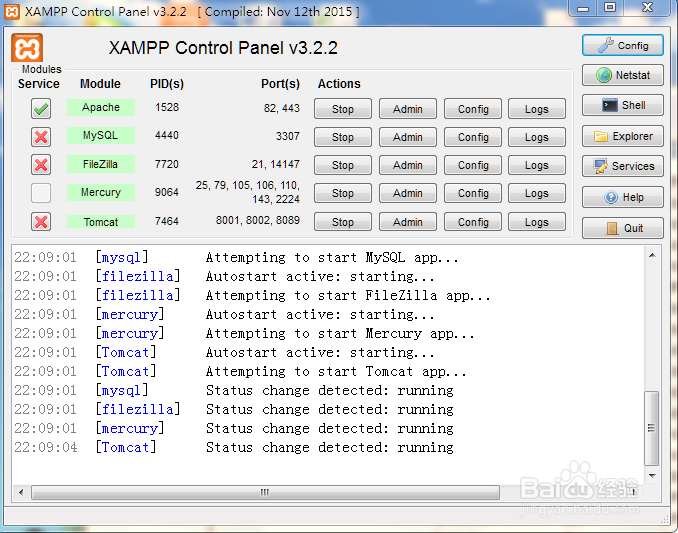Click the Tomcat module label
Screen dimensions: 678x533
click(x=101, y=222)
